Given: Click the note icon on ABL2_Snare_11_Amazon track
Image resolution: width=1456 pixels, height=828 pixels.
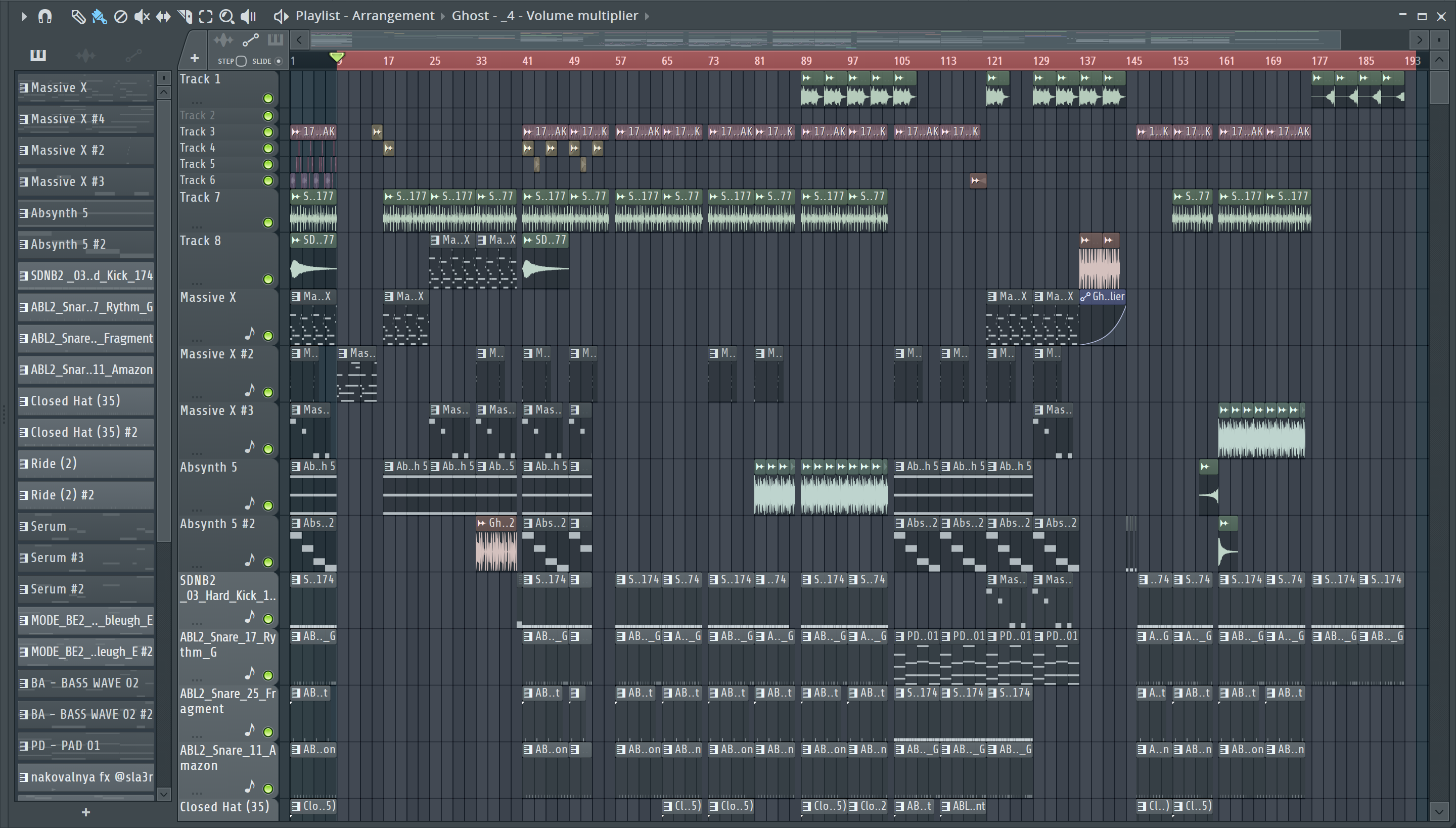Looking at the screenshot, I should [250, 787].
